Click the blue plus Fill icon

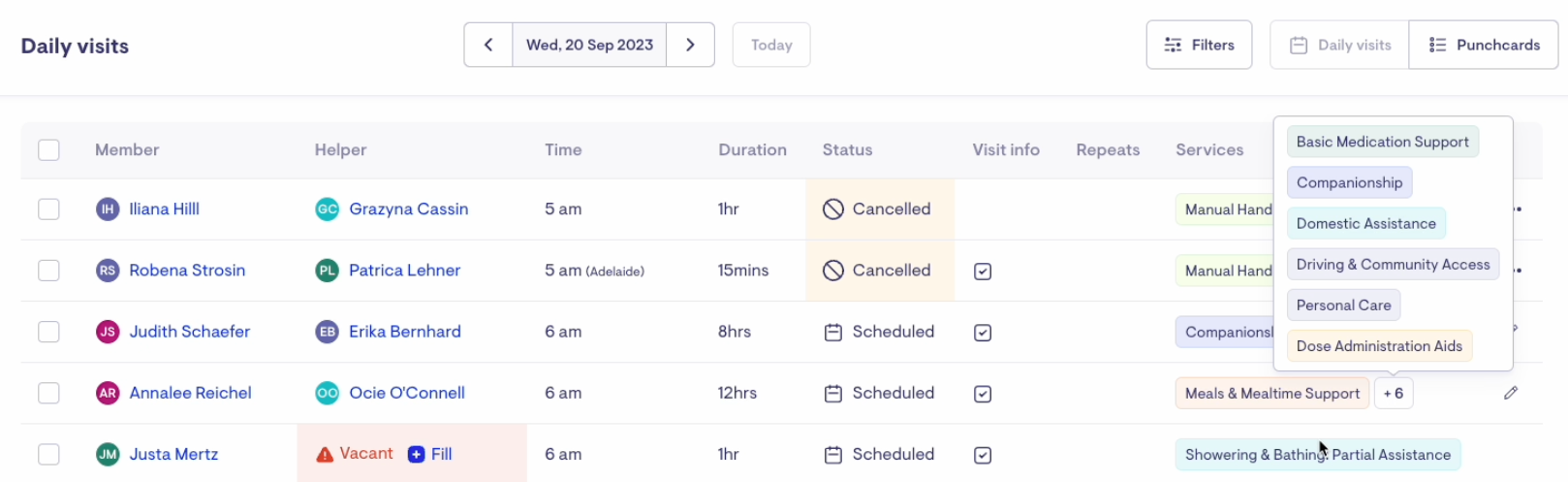tap(417, 454)
